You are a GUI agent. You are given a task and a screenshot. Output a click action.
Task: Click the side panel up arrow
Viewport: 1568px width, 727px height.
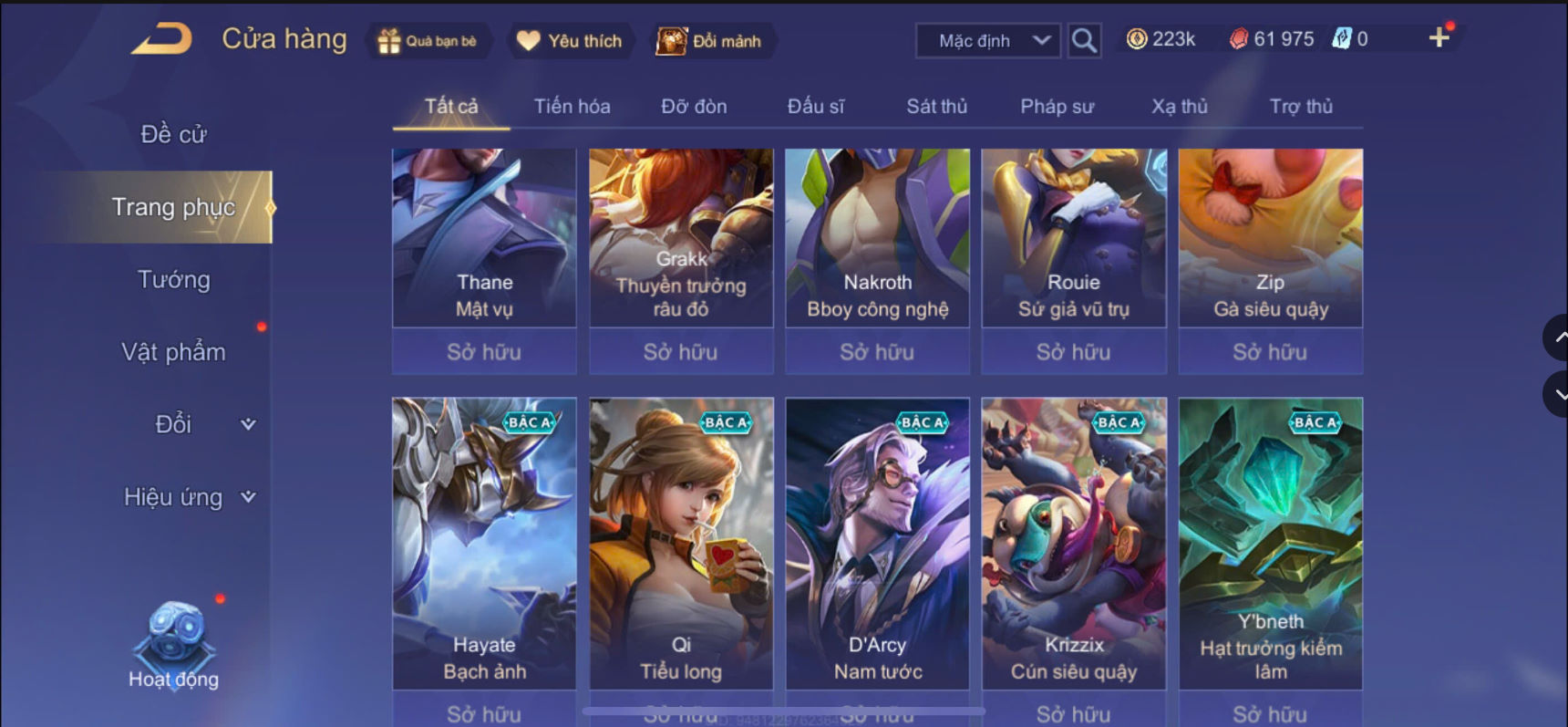coord(1557,338)
